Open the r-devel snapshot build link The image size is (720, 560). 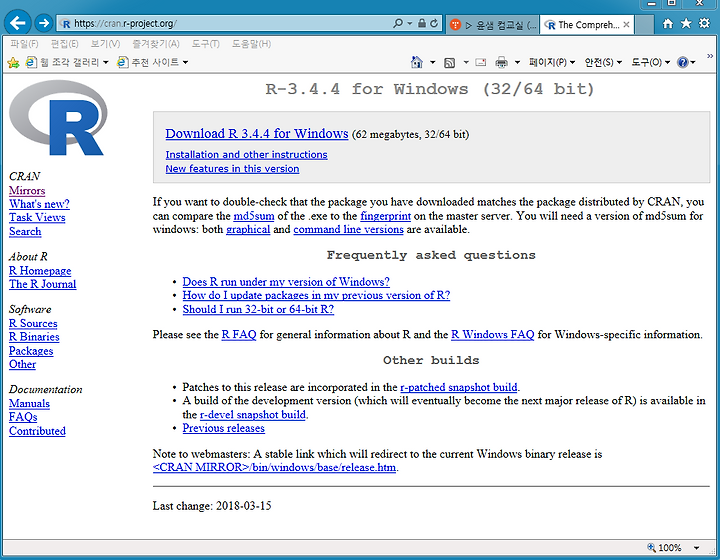(253, 415)
